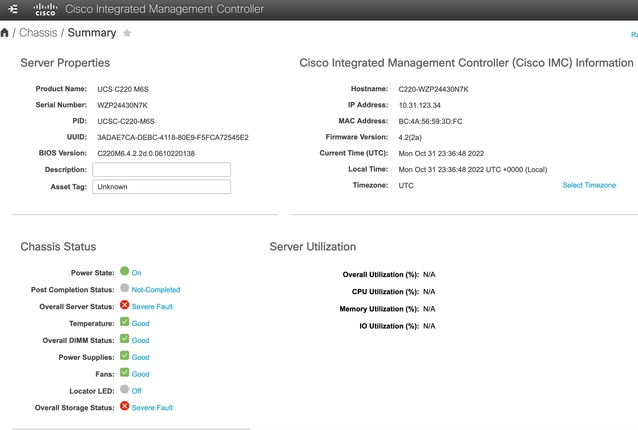Click the CPU Utilization N/A value
Screen dimensions: 638x430
(429, 292)
